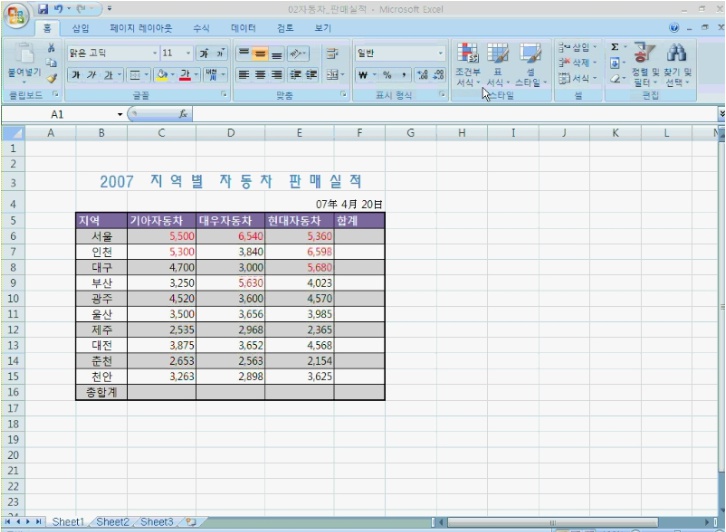This screenshot has height=532, width=726.
Task: Click the 찾기 및 선택 button
Action: pyautogui.click(x=677, y=64)
